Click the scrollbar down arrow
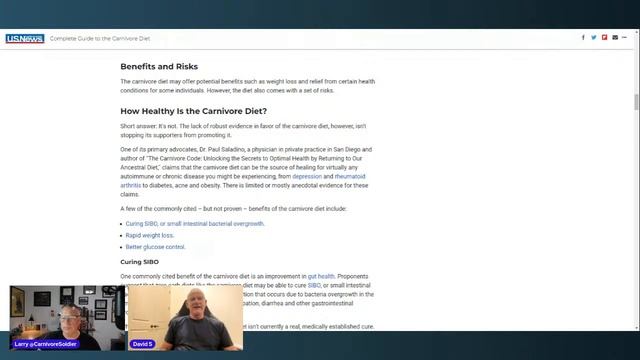The width and height of the screenshot is (640, 360). [636, 328]
